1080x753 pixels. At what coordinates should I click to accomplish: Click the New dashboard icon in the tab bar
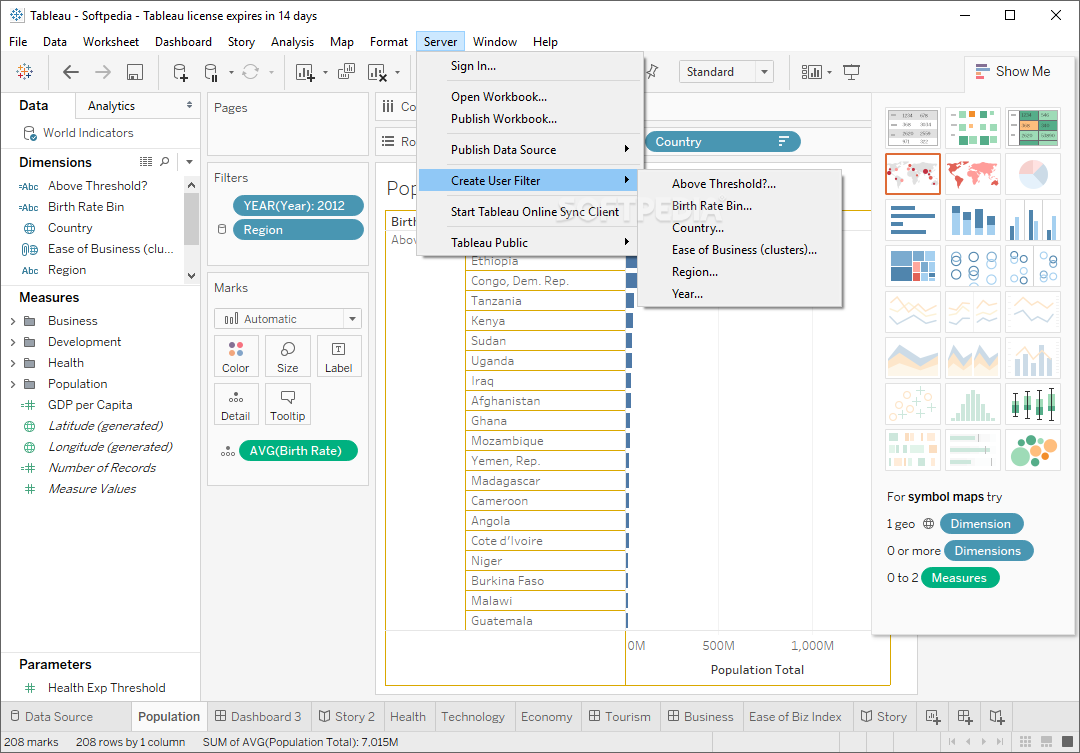coord(965,717)
